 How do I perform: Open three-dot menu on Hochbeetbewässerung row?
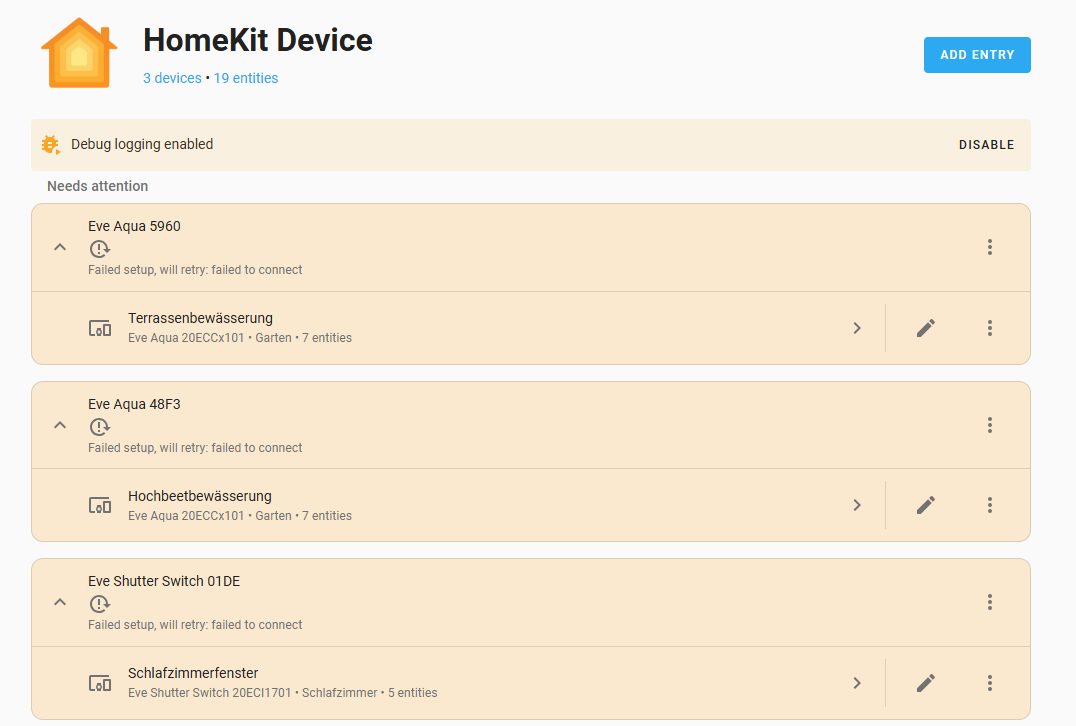click(x=990, y=505)
